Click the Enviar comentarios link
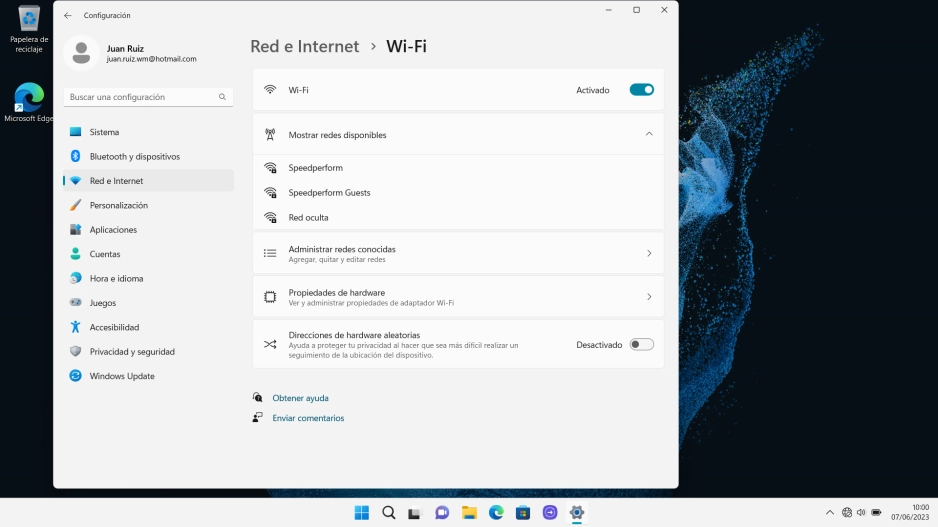Image resolution: width=938 pixels, height=527 pixels. (308, 418)
